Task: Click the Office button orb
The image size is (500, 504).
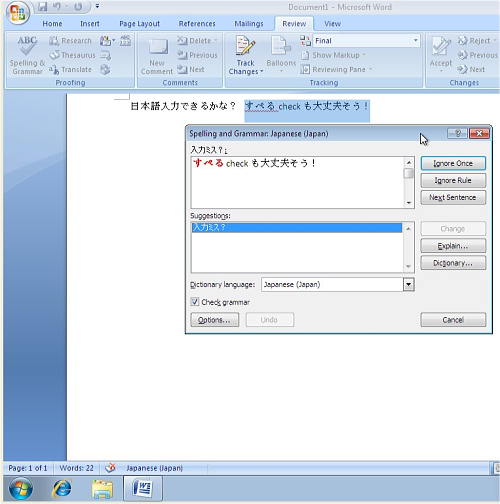Action: 17,13
